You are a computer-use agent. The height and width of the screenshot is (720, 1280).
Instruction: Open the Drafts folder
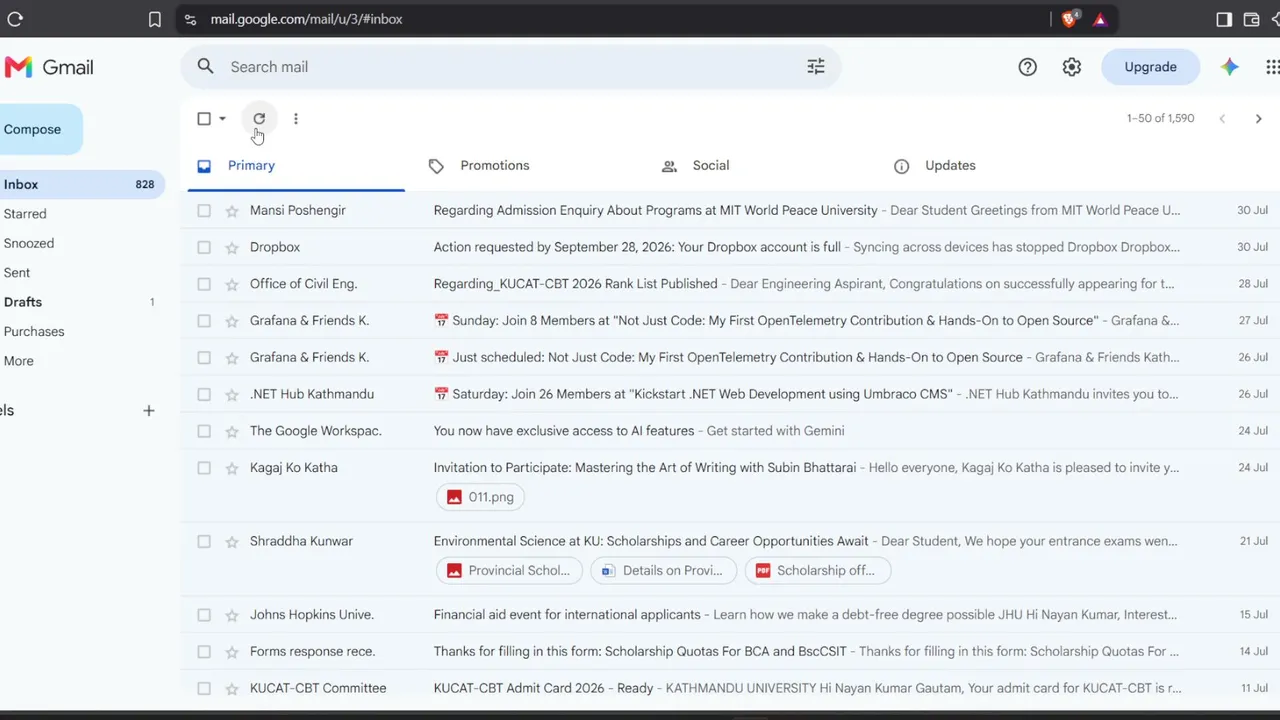23,302
